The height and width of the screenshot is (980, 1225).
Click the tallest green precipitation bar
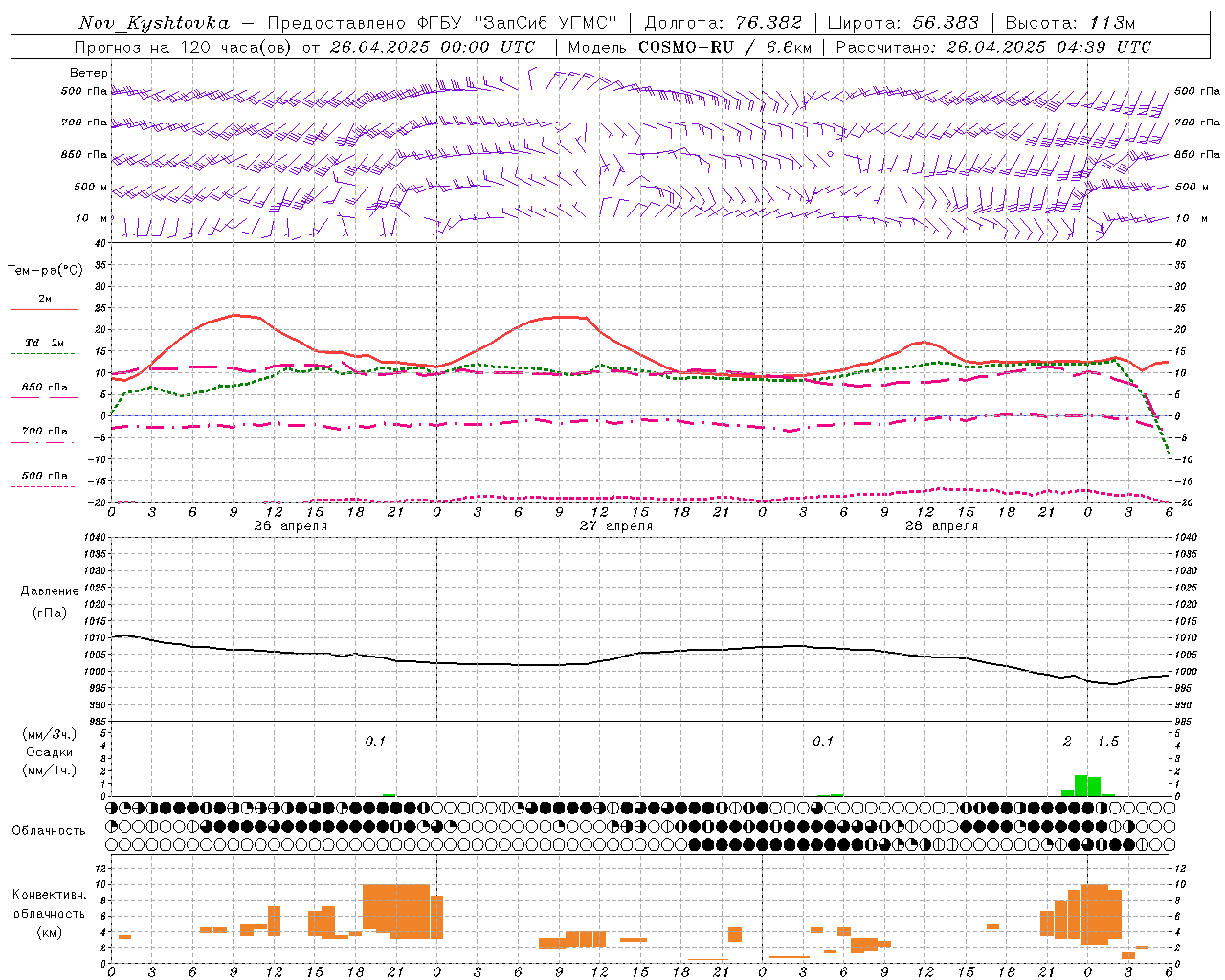pos(1080,786)
